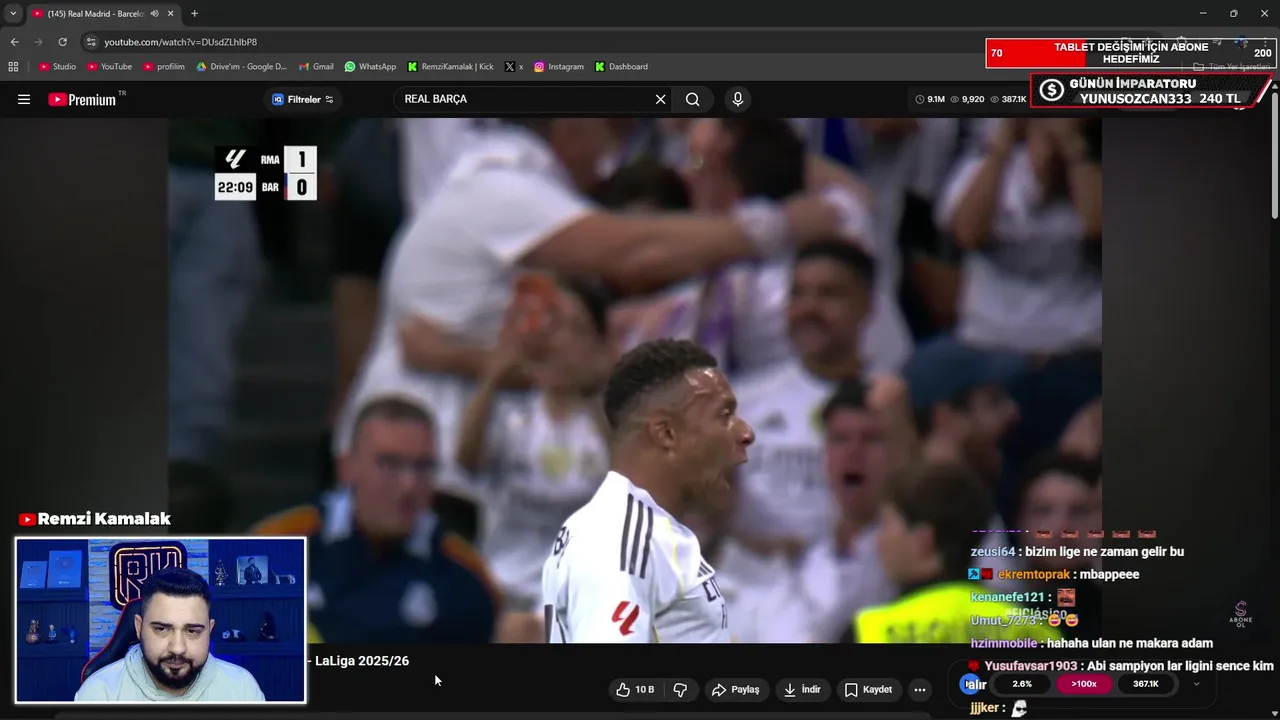Download the video with İndir
Image resolution: width=1280 pixels, height=720 pixels.
coord(802,689)
